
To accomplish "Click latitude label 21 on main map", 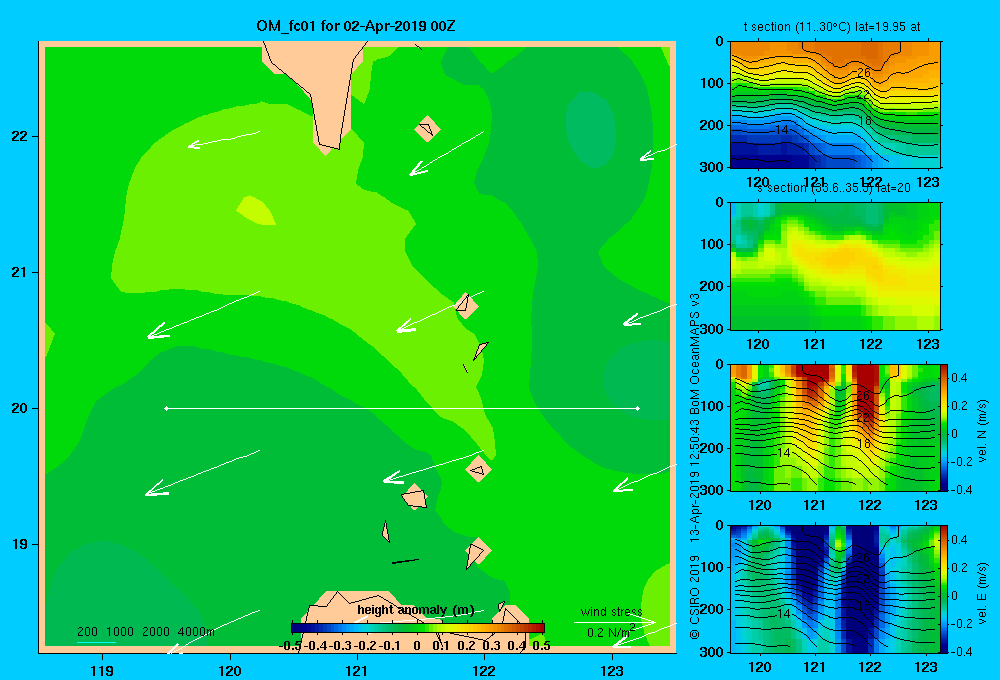I will pos(20,272).
